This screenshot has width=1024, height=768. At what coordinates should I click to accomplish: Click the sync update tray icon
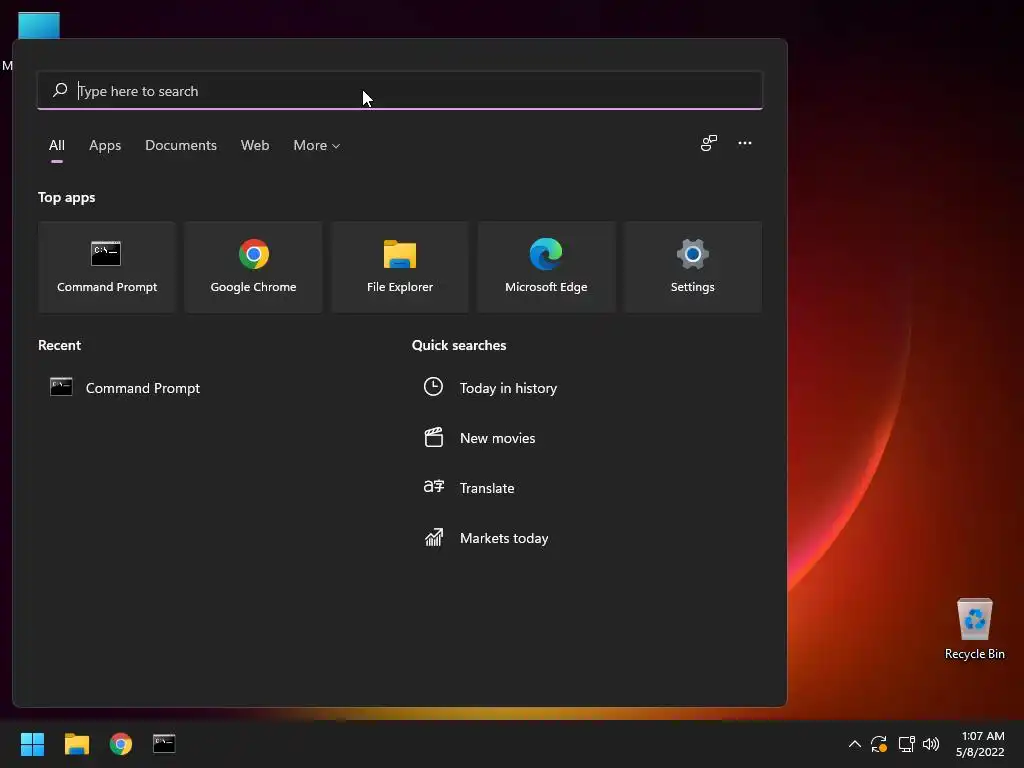tap(879, 744)
